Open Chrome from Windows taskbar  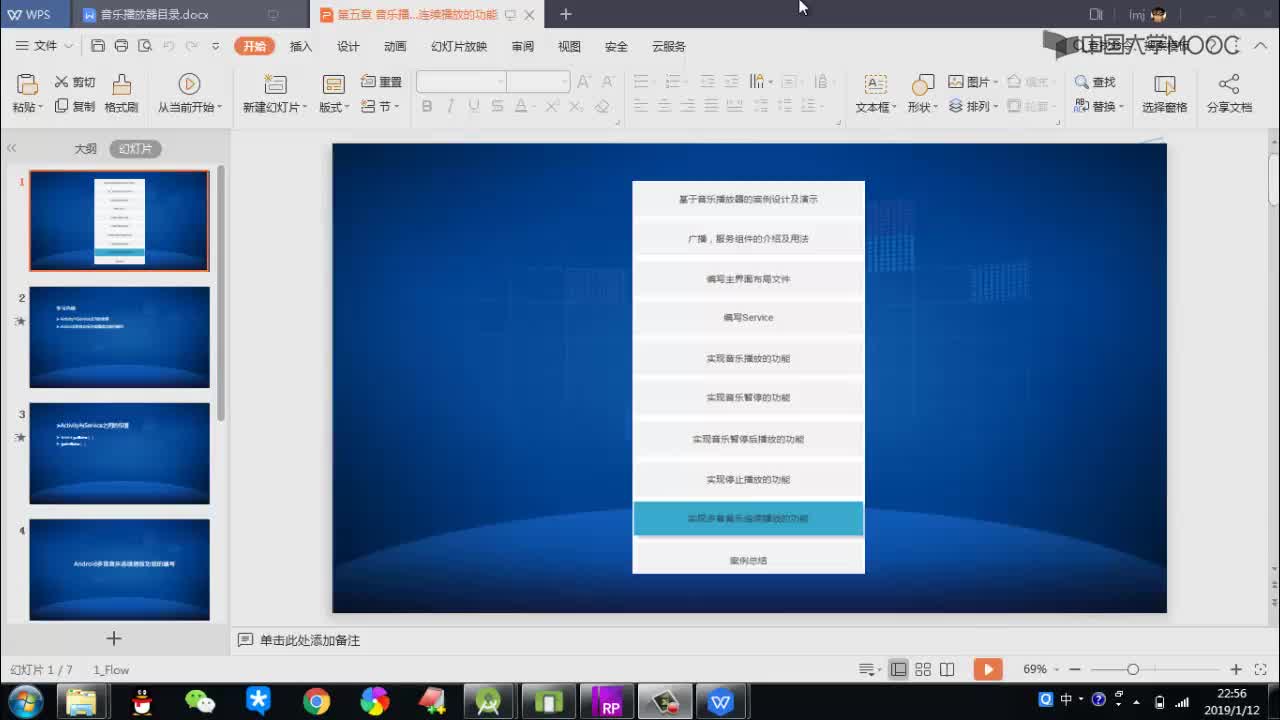[x=317, y=702]
